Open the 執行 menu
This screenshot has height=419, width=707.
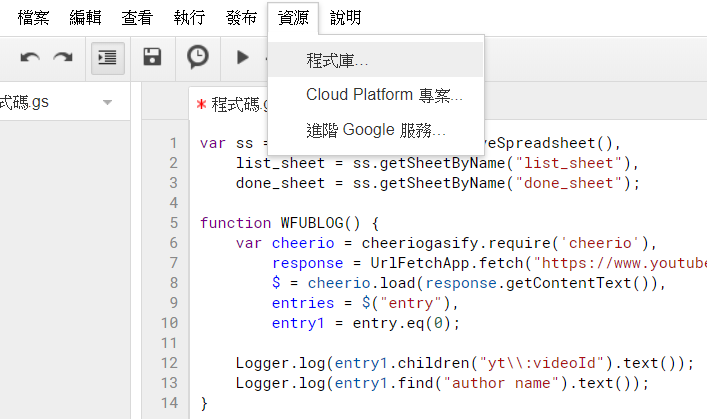point(189,18)
